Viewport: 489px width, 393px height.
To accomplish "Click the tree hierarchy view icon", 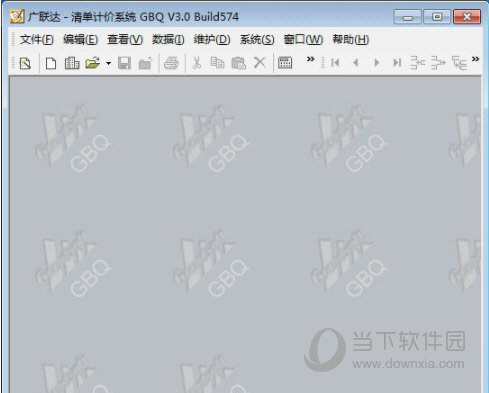I will pos(459,63).
